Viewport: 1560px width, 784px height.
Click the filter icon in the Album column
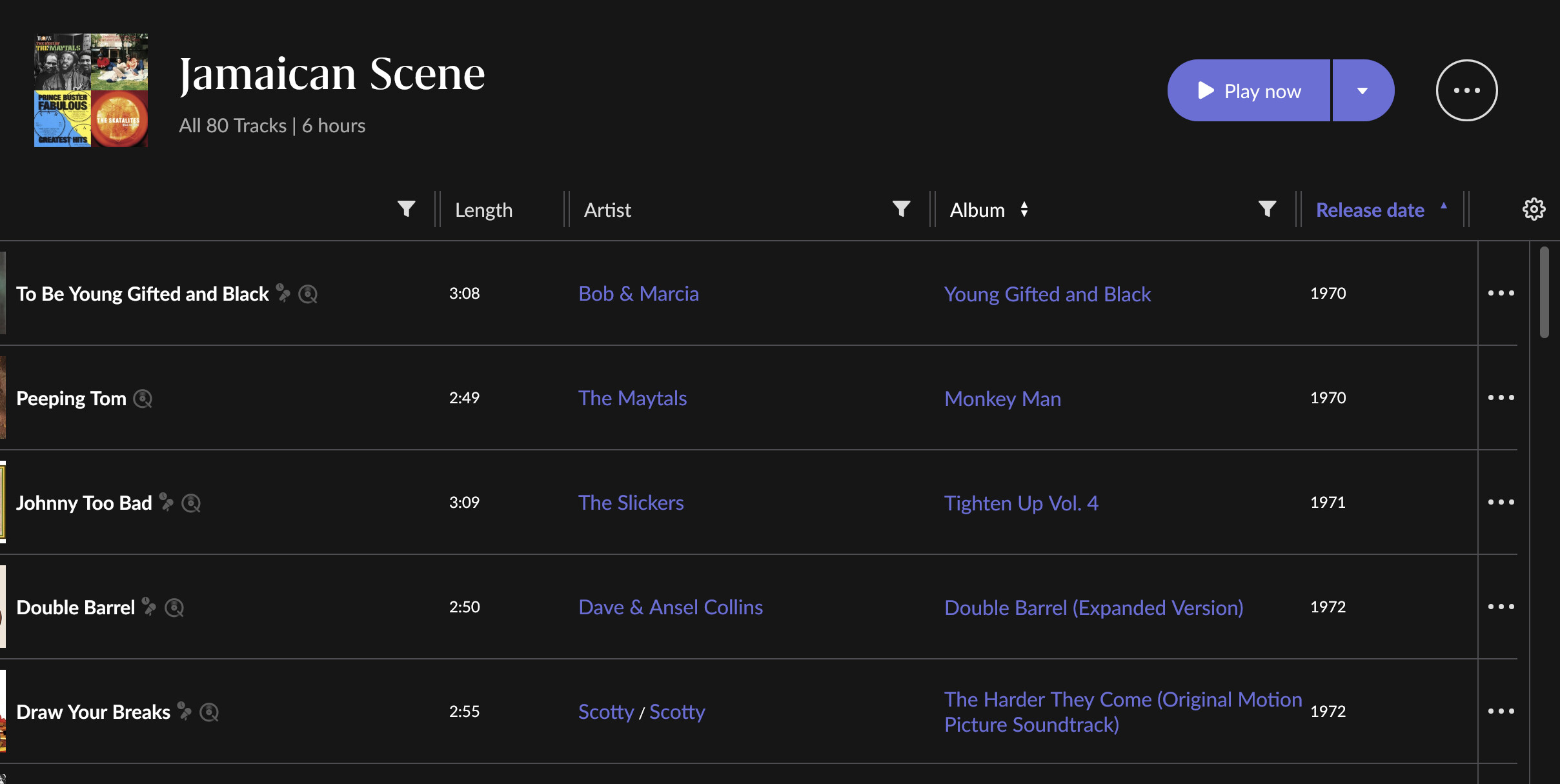(x=1267, y=209)
